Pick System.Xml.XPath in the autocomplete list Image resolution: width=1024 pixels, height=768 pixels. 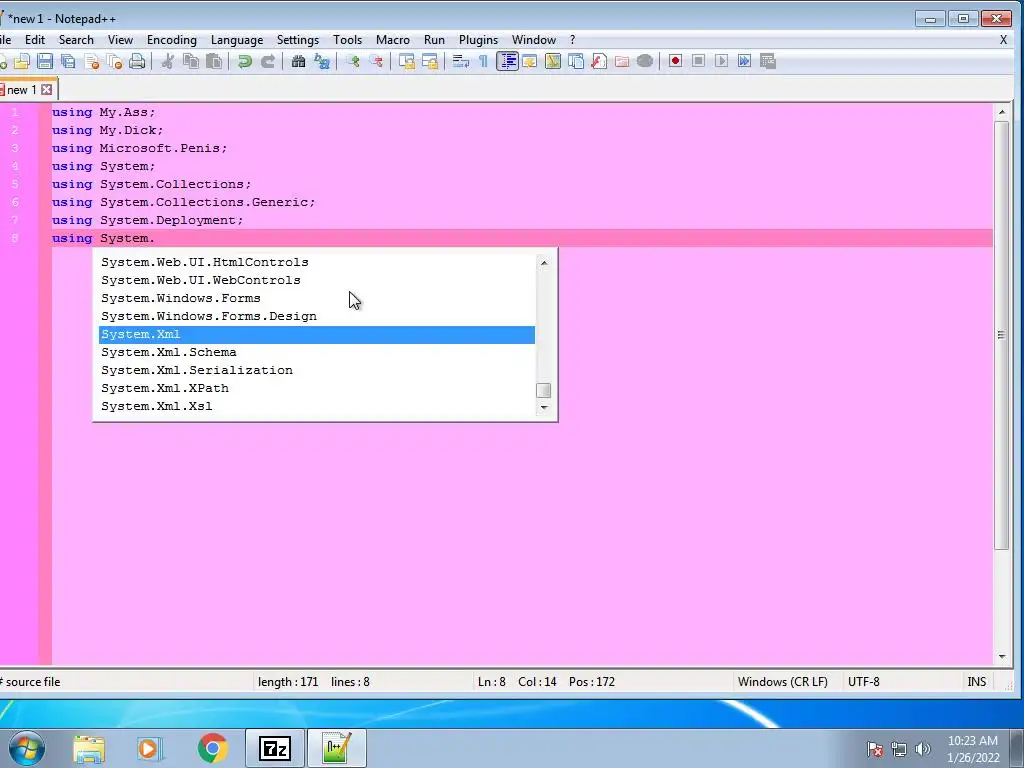click(x=317, y=388)
